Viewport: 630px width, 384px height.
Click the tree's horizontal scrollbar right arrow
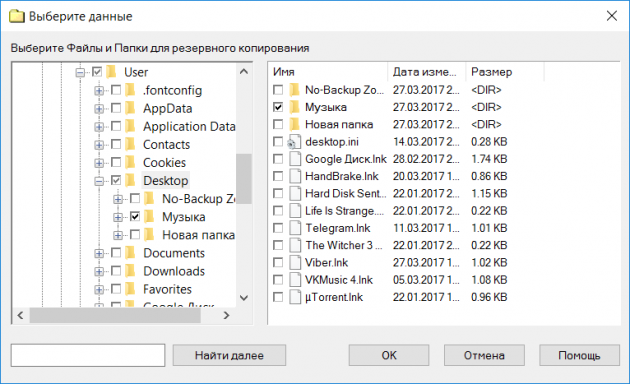click(227, 316)
